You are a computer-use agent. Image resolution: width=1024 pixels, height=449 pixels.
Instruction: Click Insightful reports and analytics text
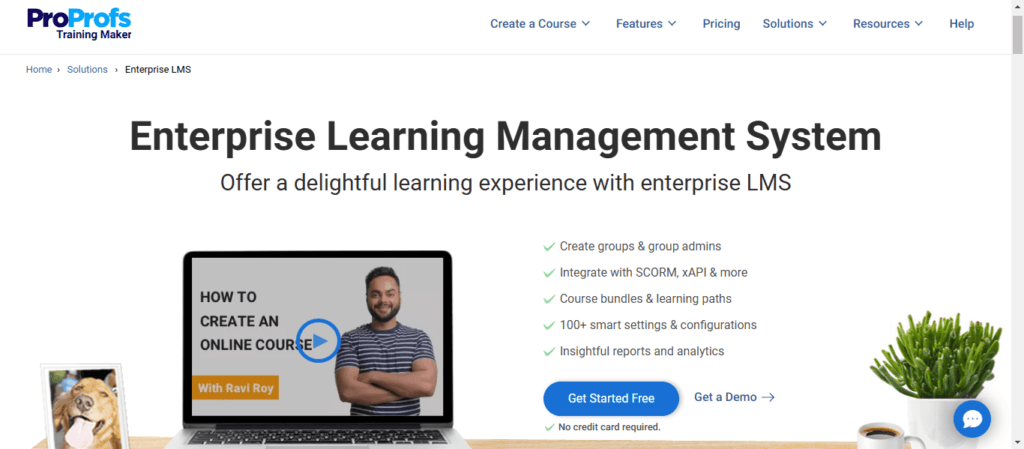pos(642,351)
